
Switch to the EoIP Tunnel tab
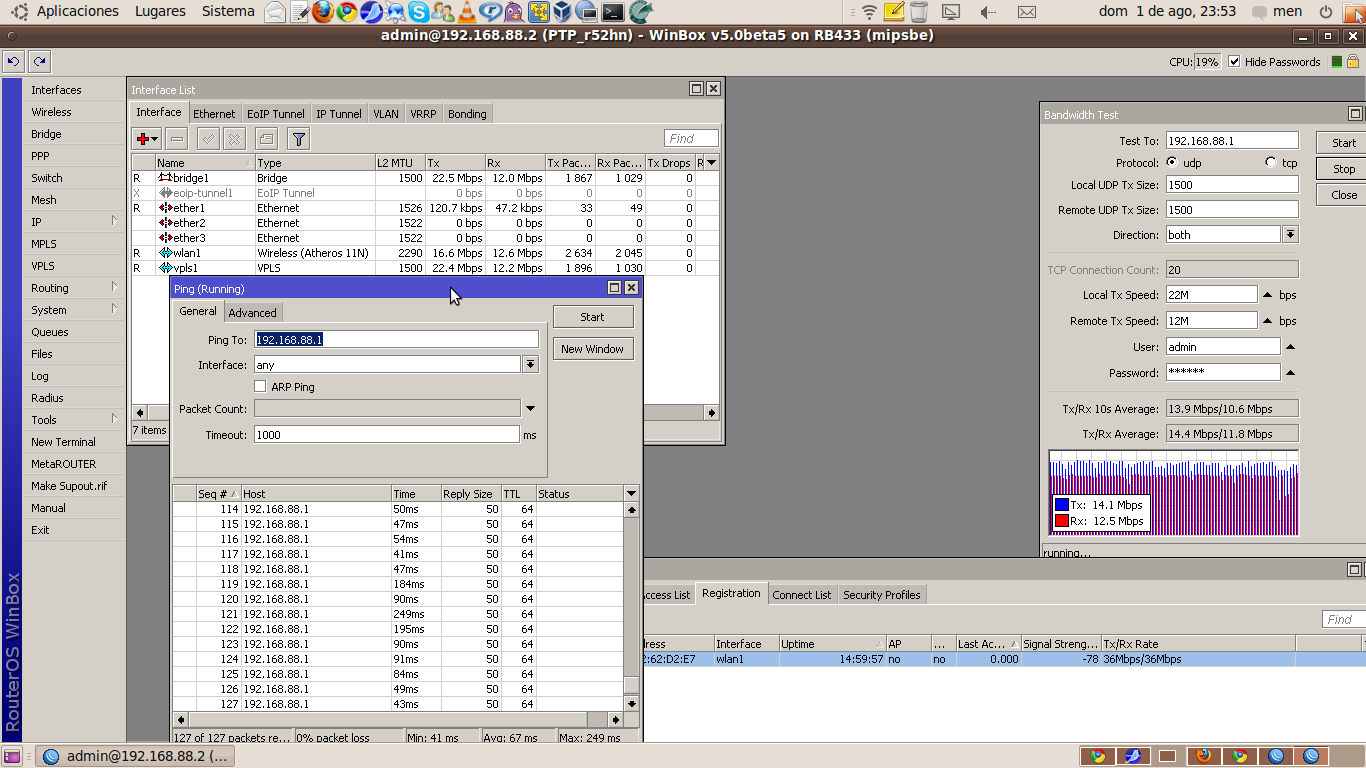pyautogui.click(x=276, y=114)
